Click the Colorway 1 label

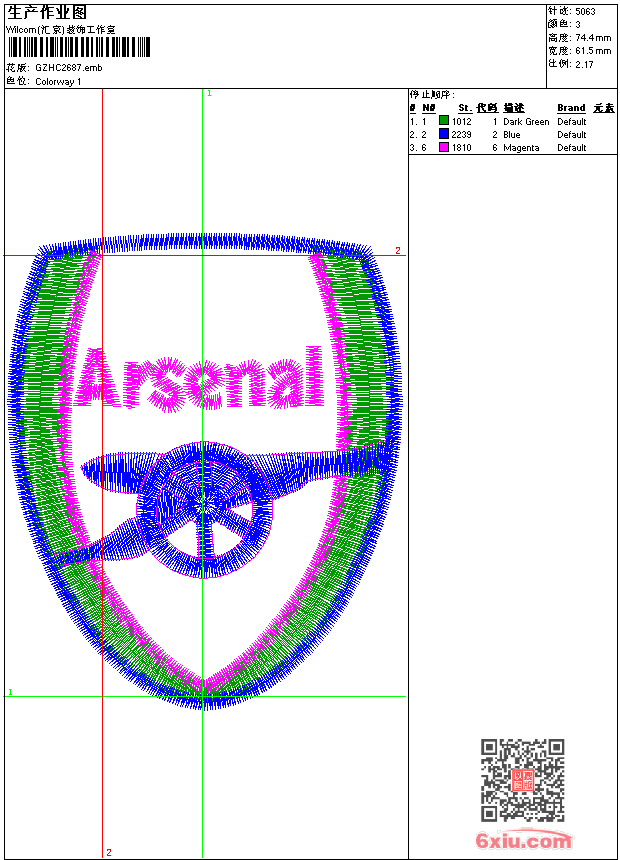[58, 82]
